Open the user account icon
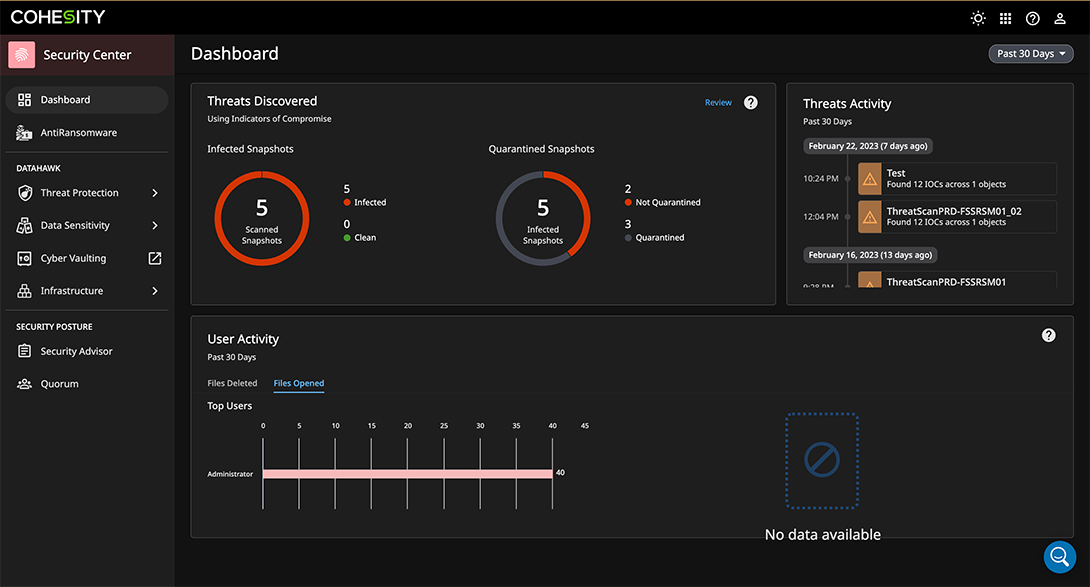This screenshot has height=587, width=1090. point(1059,17)
